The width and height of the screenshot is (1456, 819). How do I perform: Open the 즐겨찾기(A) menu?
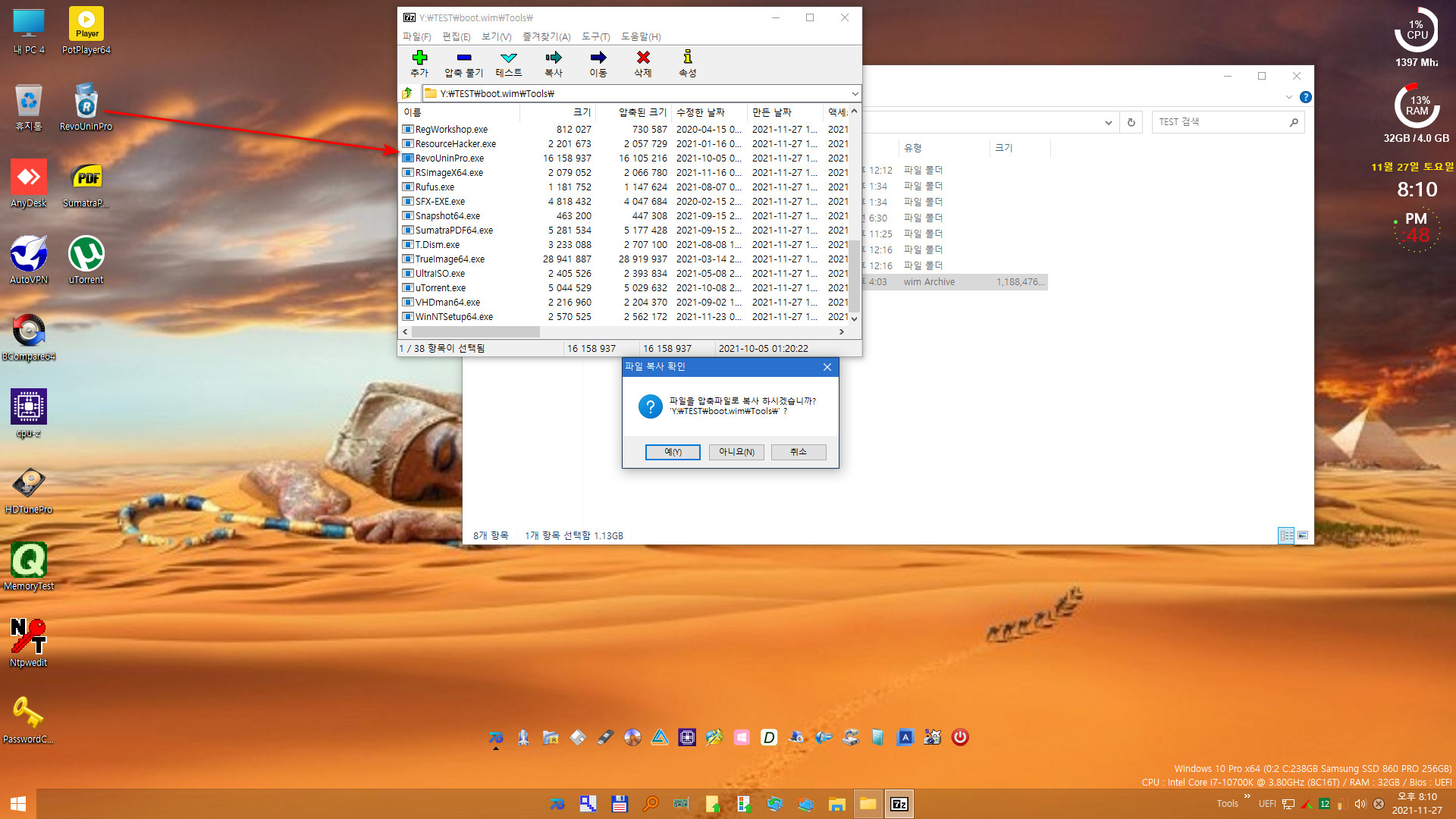(546, 36)
